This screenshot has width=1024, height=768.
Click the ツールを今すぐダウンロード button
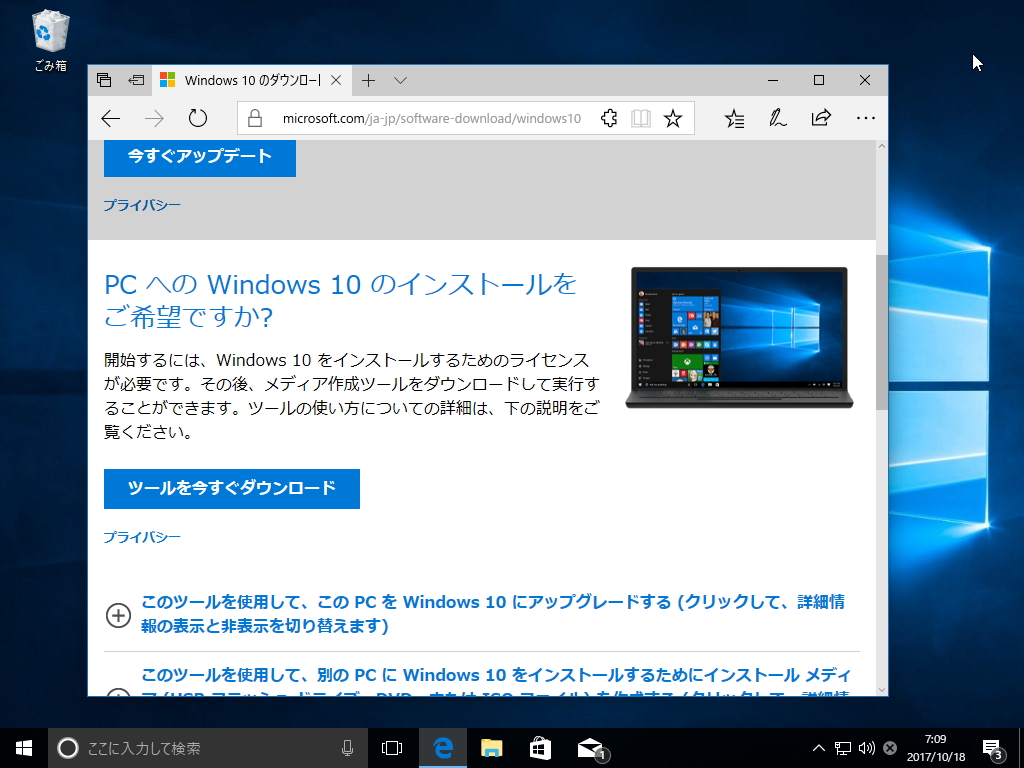point(231,489)
